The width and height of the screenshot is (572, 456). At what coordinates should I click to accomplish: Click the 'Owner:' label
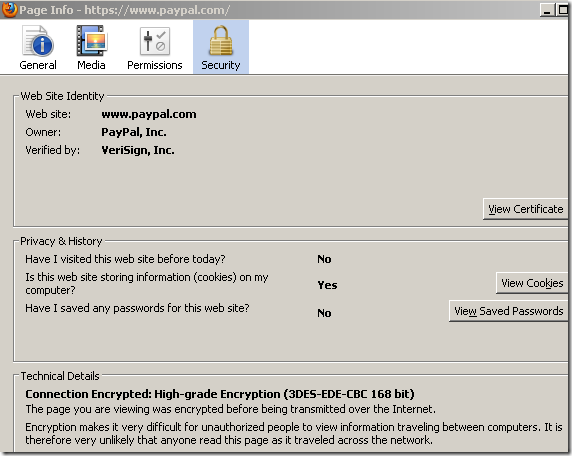point(43,132)
